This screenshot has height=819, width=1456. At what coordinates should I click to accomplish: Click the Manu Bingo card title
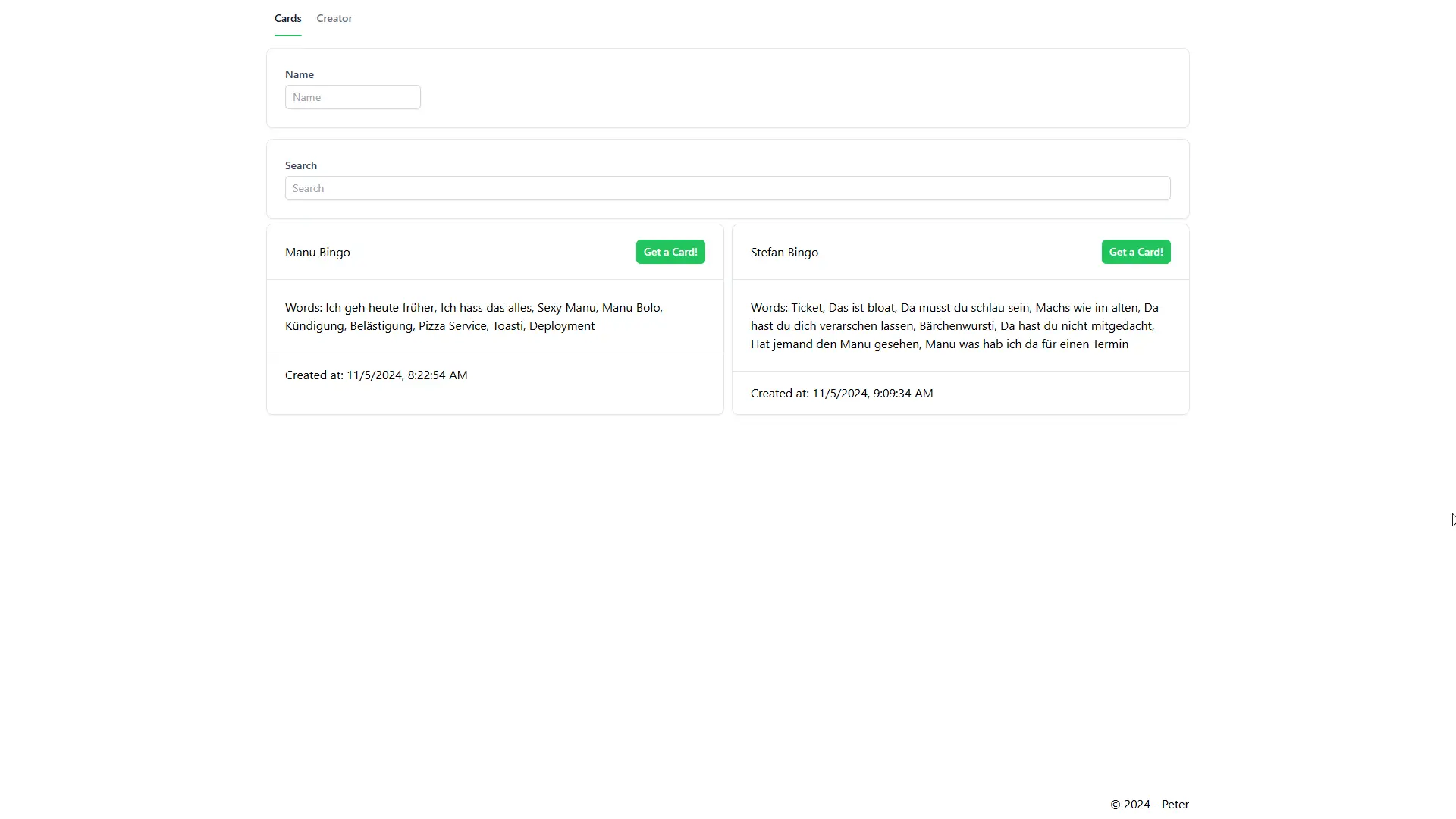(x=317, y=253)
